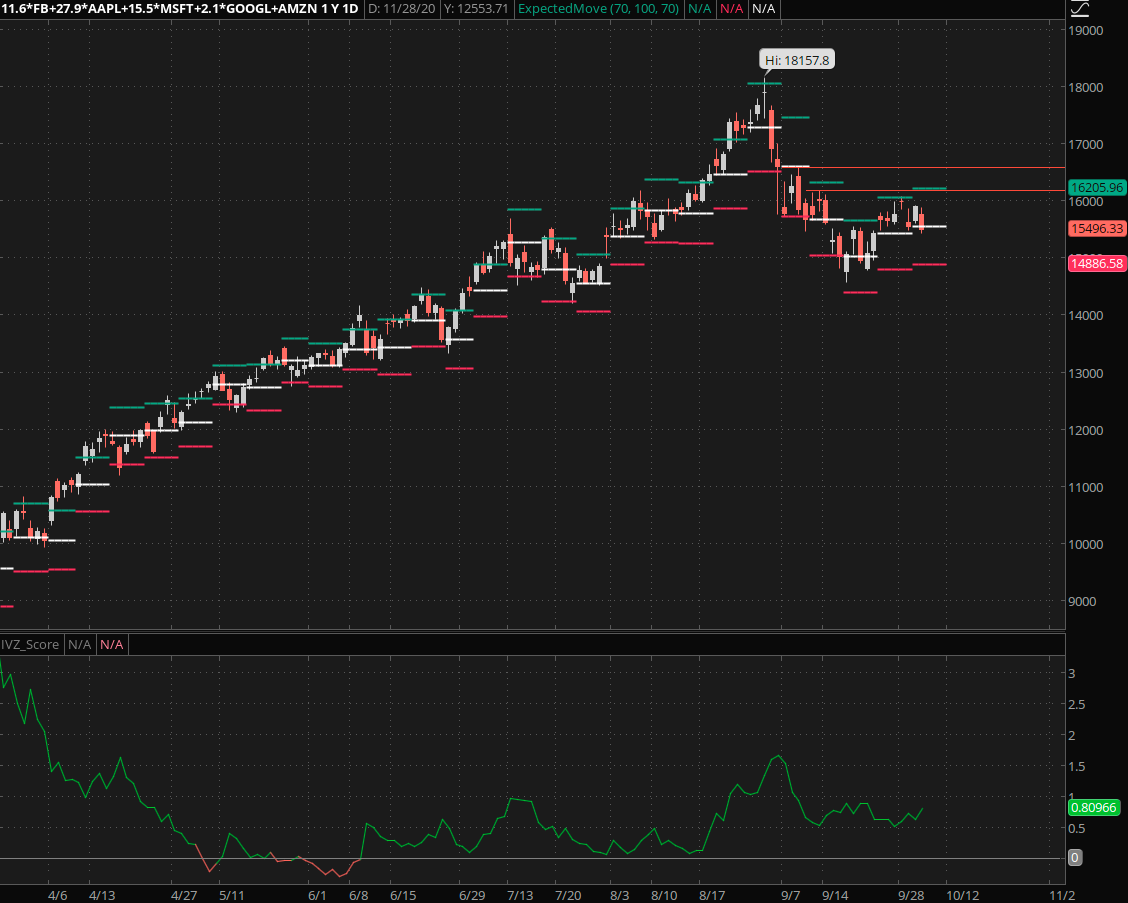Click the Hi: 18157.8 price bubble
This screenshot has width=1128, height=903.
pyautogui.click(x=796, y=61)
